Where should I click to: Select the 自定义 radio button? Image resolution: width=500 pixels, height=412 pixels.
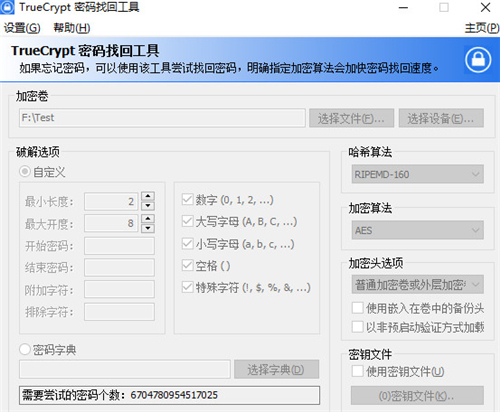tap(25, 172)
